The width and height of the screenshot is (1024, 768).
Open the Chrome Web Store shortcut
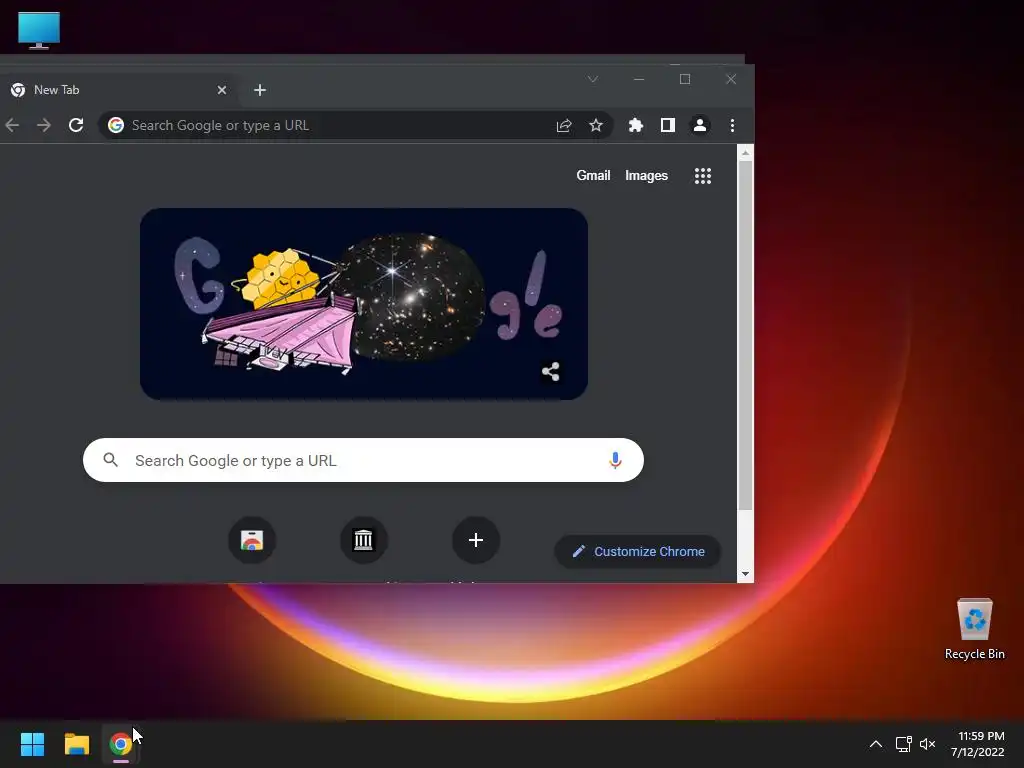(x=251, y=540)
